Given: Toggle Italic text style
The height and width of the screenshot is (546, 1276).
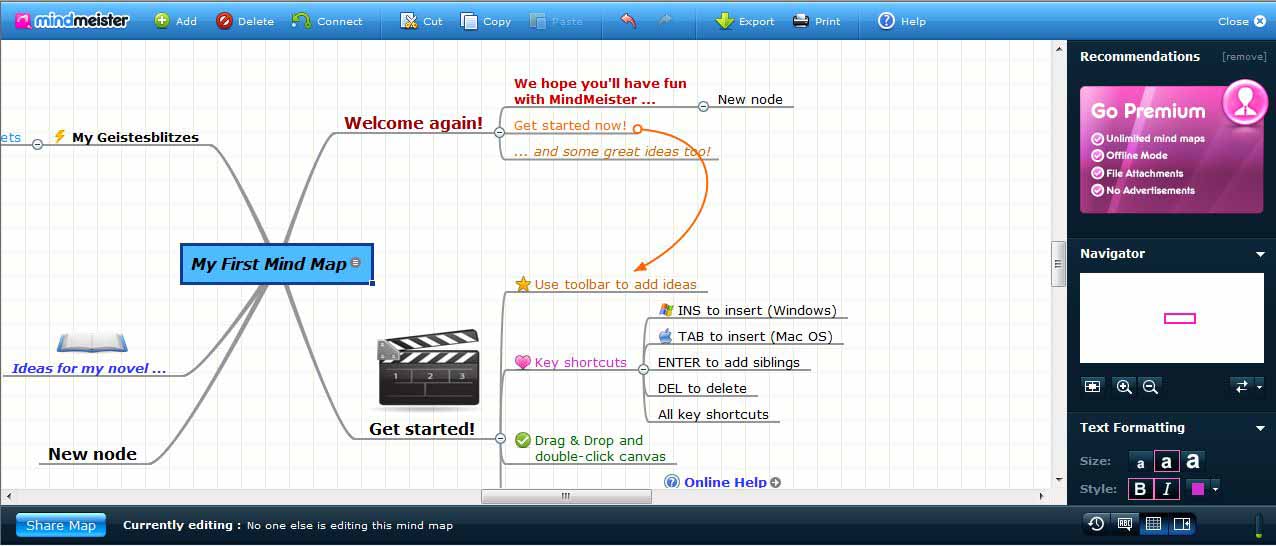Looking at the screenshot, I should click(x=1166, y=489).
